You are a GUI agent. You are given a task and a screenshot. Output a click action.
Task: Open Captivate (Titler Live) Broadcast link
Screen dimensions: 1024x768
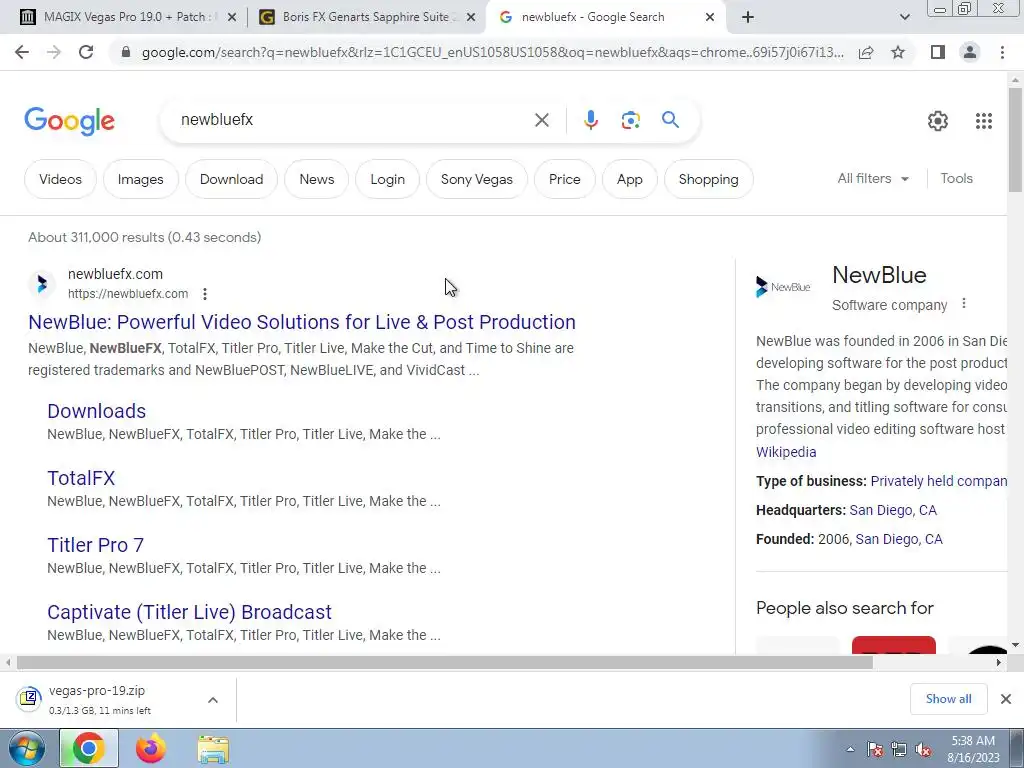pos(189,612)
